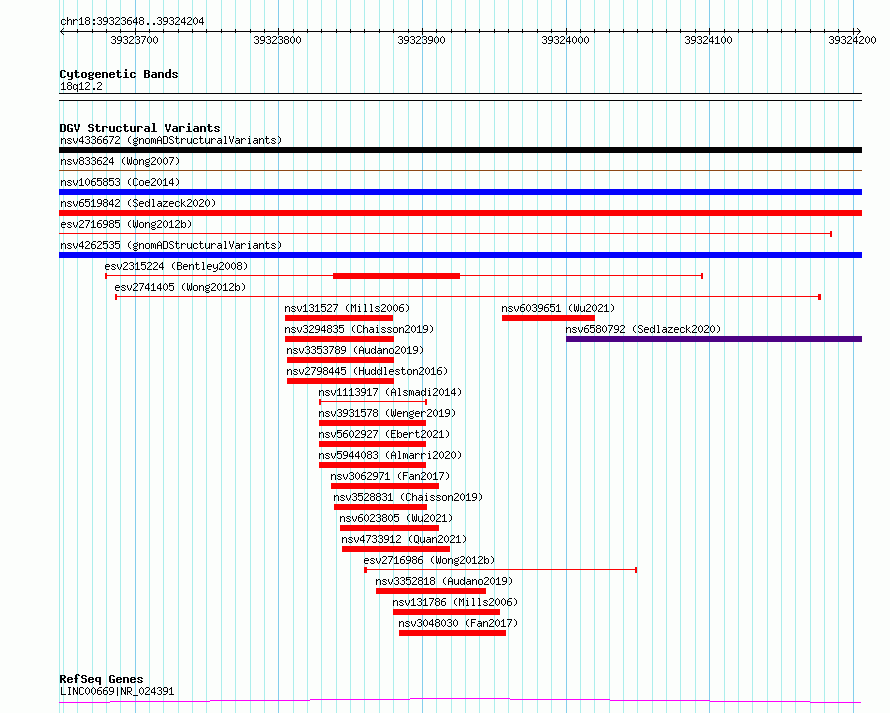
Task: Click the red bar under nsv4733912
Action: tap(396, 549)
